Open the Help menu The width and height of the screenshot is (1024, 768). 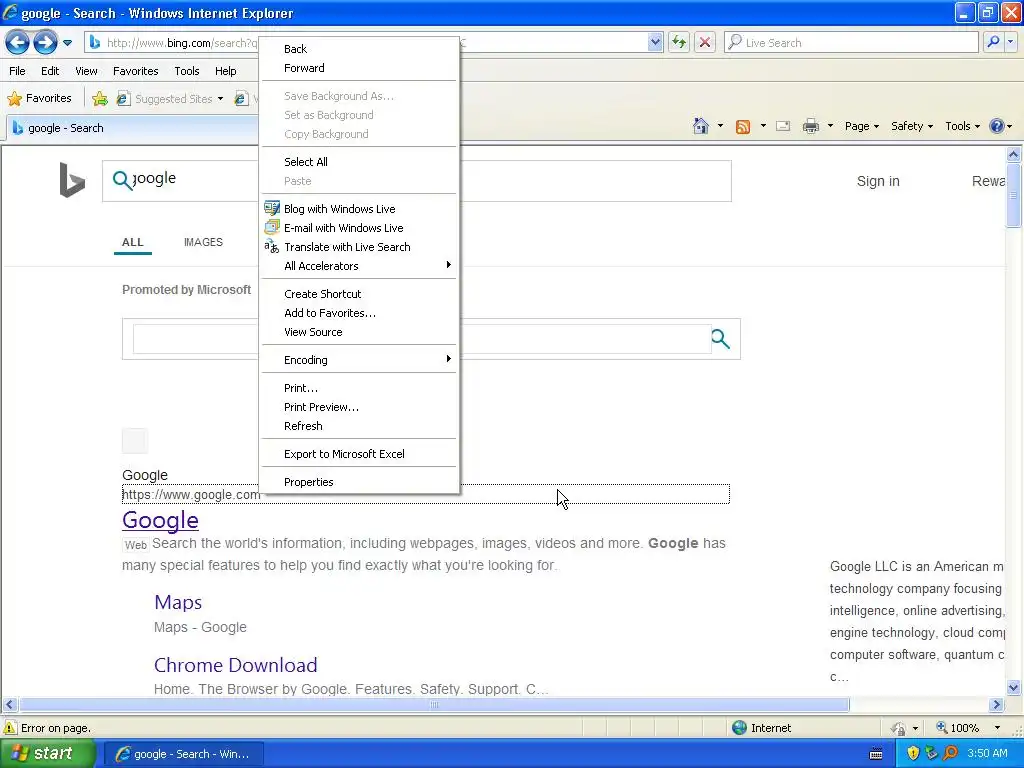(225, 71)
